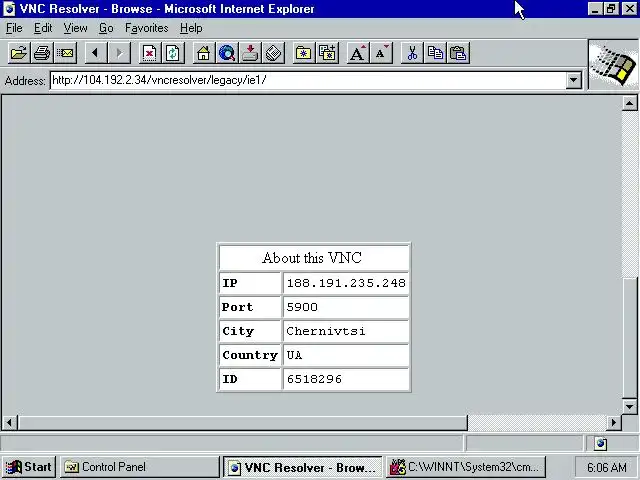The image size is (640, 480).
Task: Click the 'Country' label cell
Action: click(x=250, y=355)
